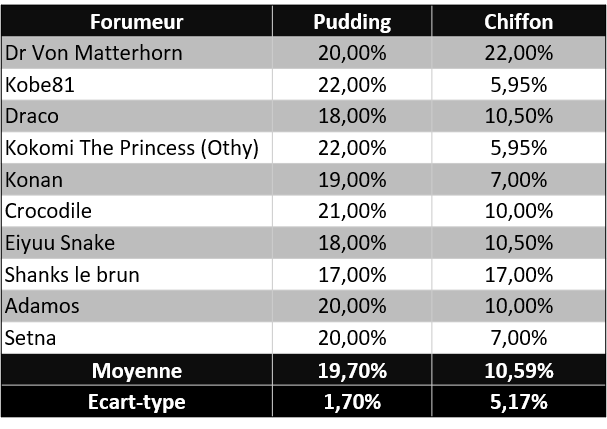Click the Forumeur column header
This screenshot has height=429, width=607.
[x=136, y=22]
